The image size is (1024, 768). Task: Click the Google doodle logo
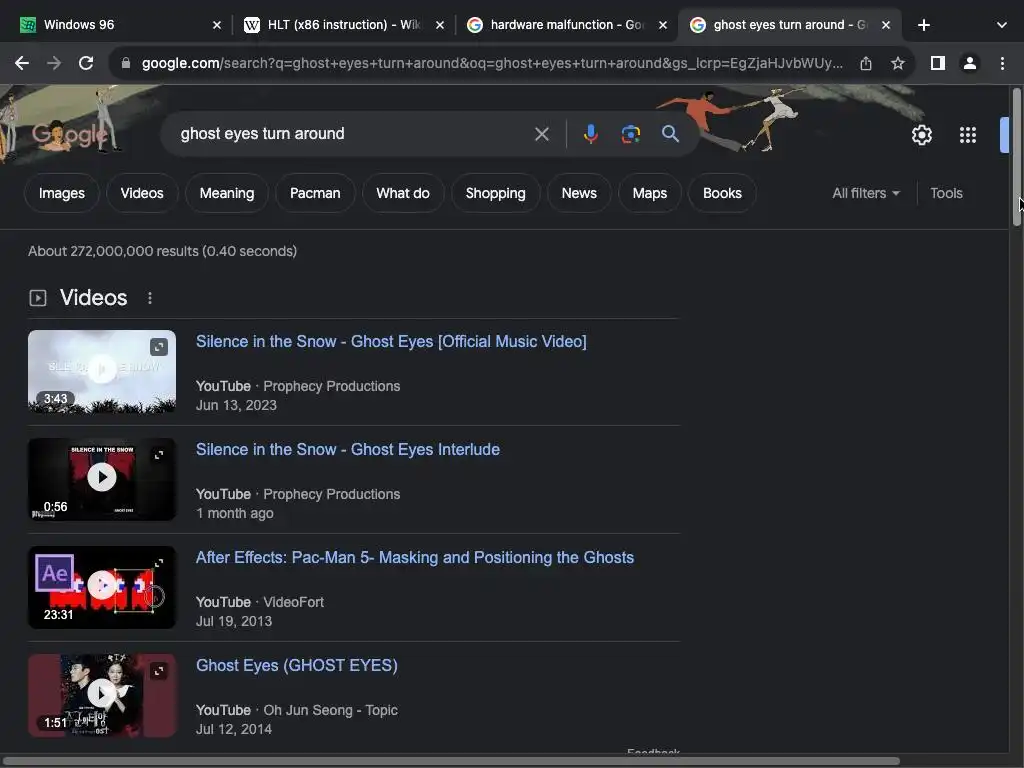[69, 135]
